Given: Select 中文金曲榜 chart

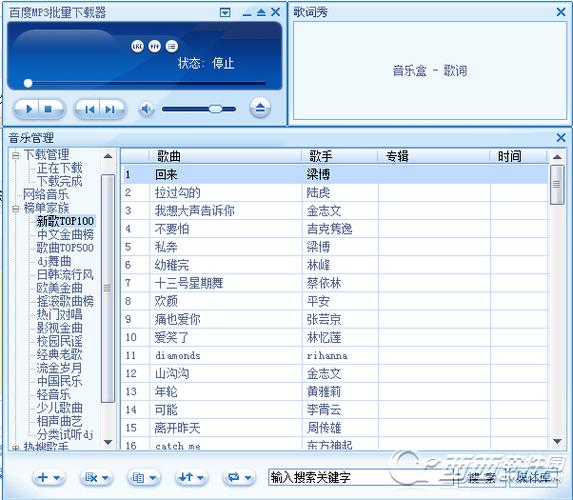Looking at the screenshot, I should pos(65,234).
